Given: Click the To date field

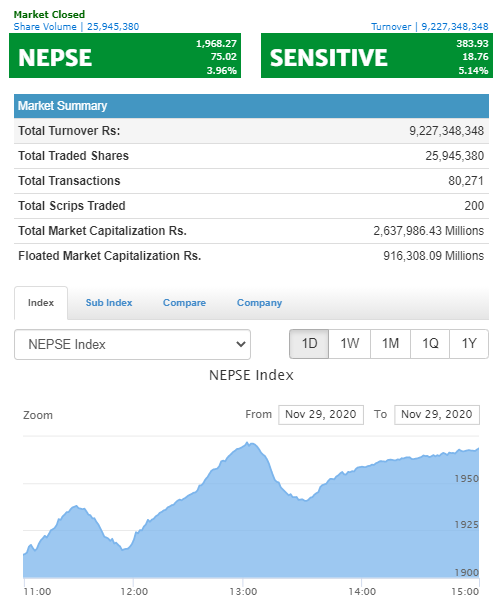Looking at the screenshot, I should point(437,415).
